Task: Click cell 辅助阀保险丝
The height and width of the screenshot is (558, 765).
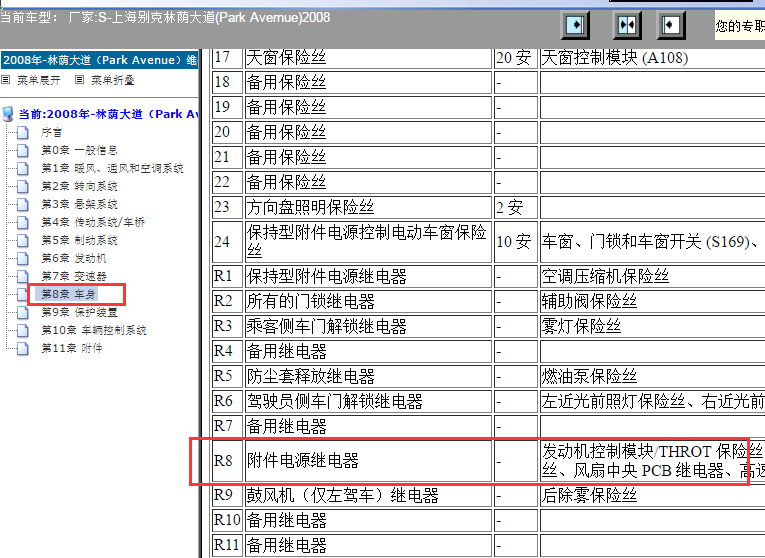Action: click(652, 301)
